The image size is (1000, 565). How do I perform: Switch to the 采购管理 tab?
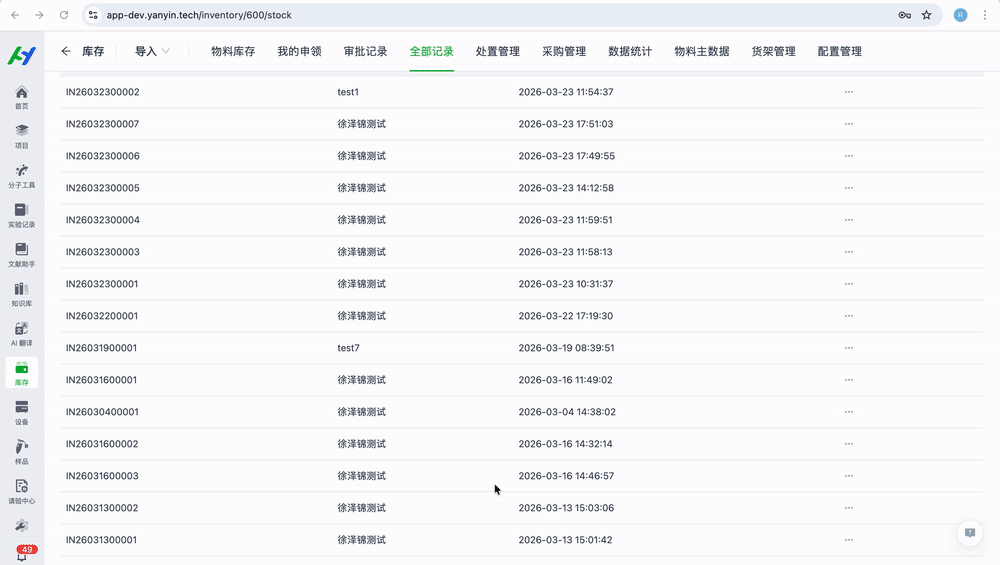(564, 51)
